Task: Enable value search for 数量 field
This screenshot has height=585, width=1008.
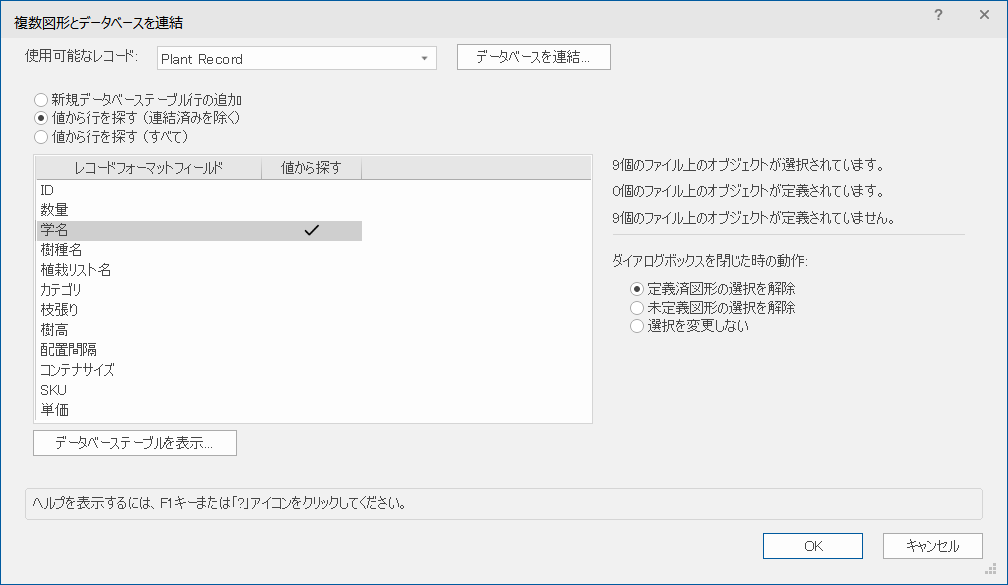Action: point(313,209)
